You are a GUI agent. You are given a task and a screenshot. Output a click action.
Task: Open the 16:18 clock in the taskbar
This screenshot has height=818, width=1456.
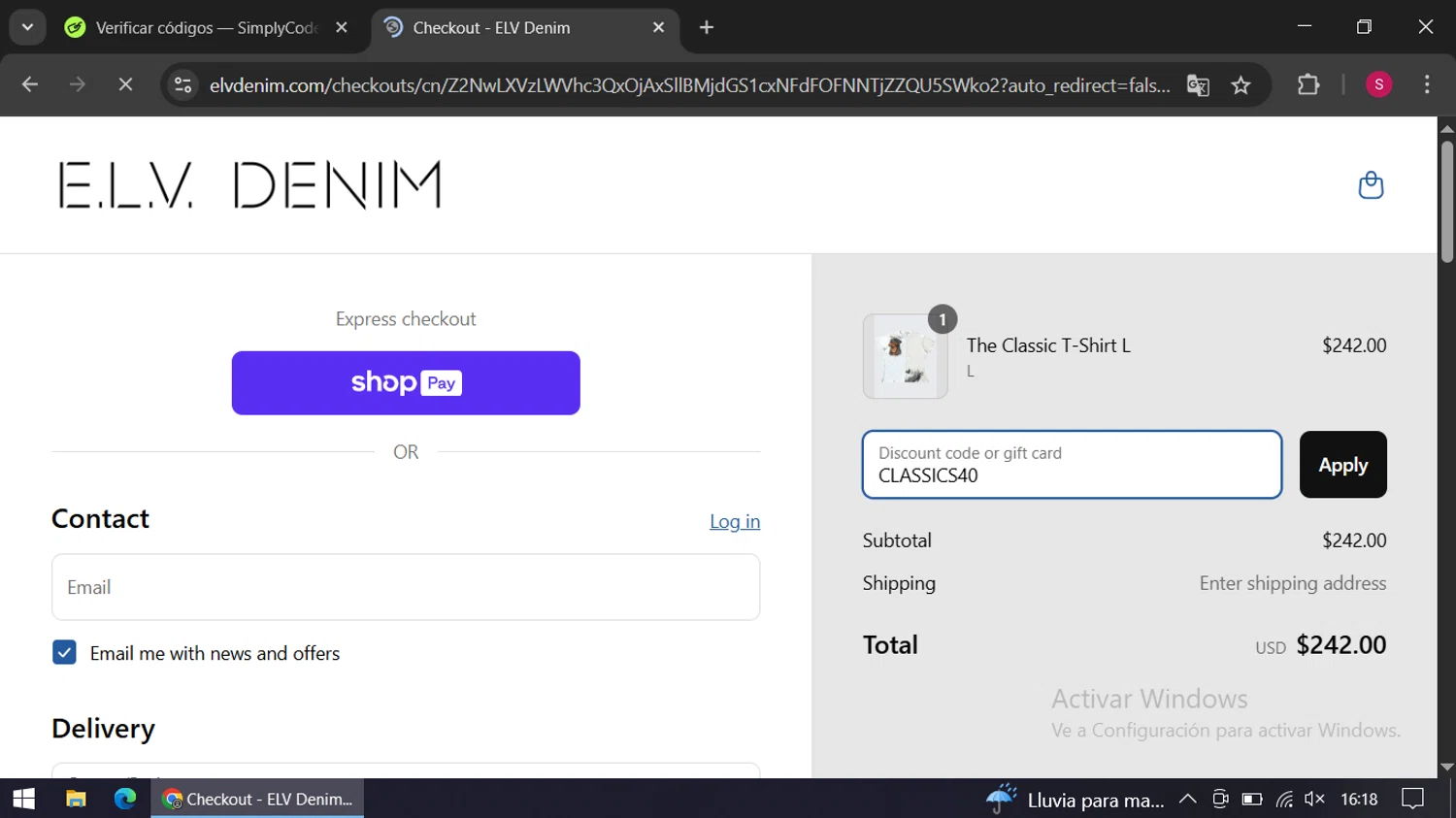tap(1359, 800)
